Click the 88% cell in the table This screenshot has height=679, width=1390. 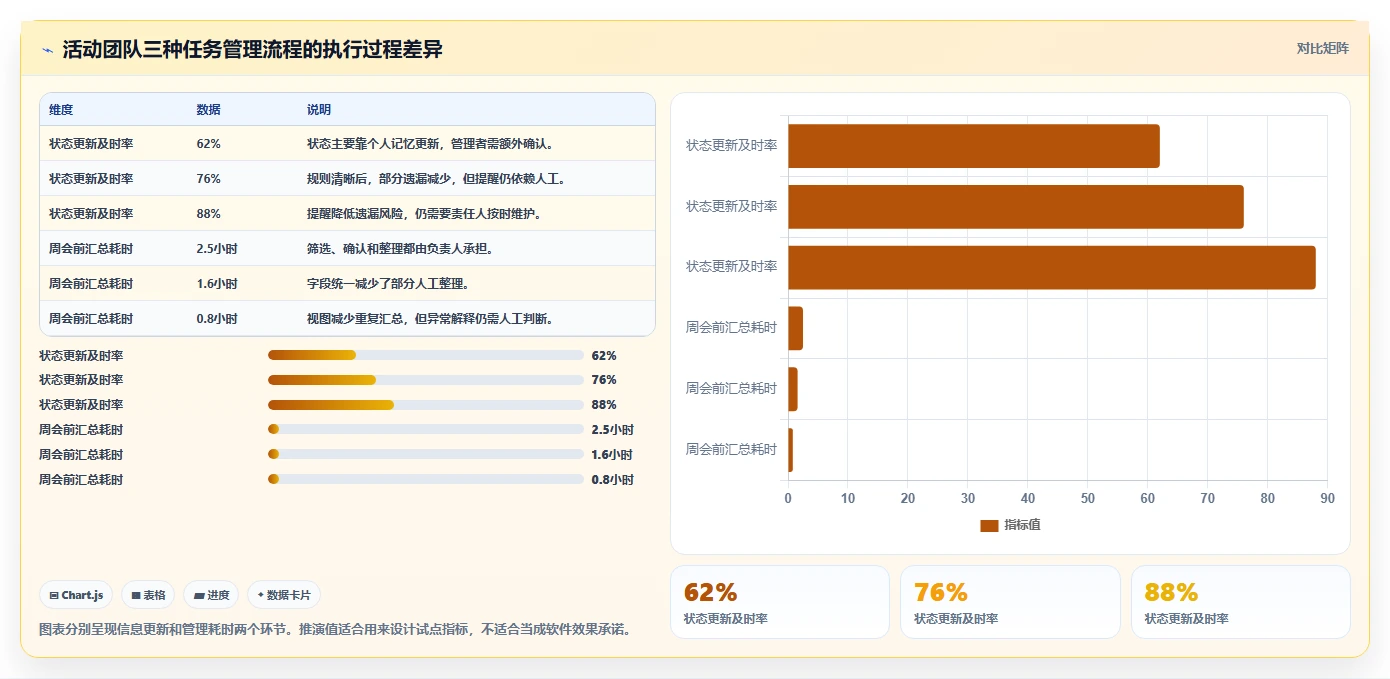tap(208, 214)
